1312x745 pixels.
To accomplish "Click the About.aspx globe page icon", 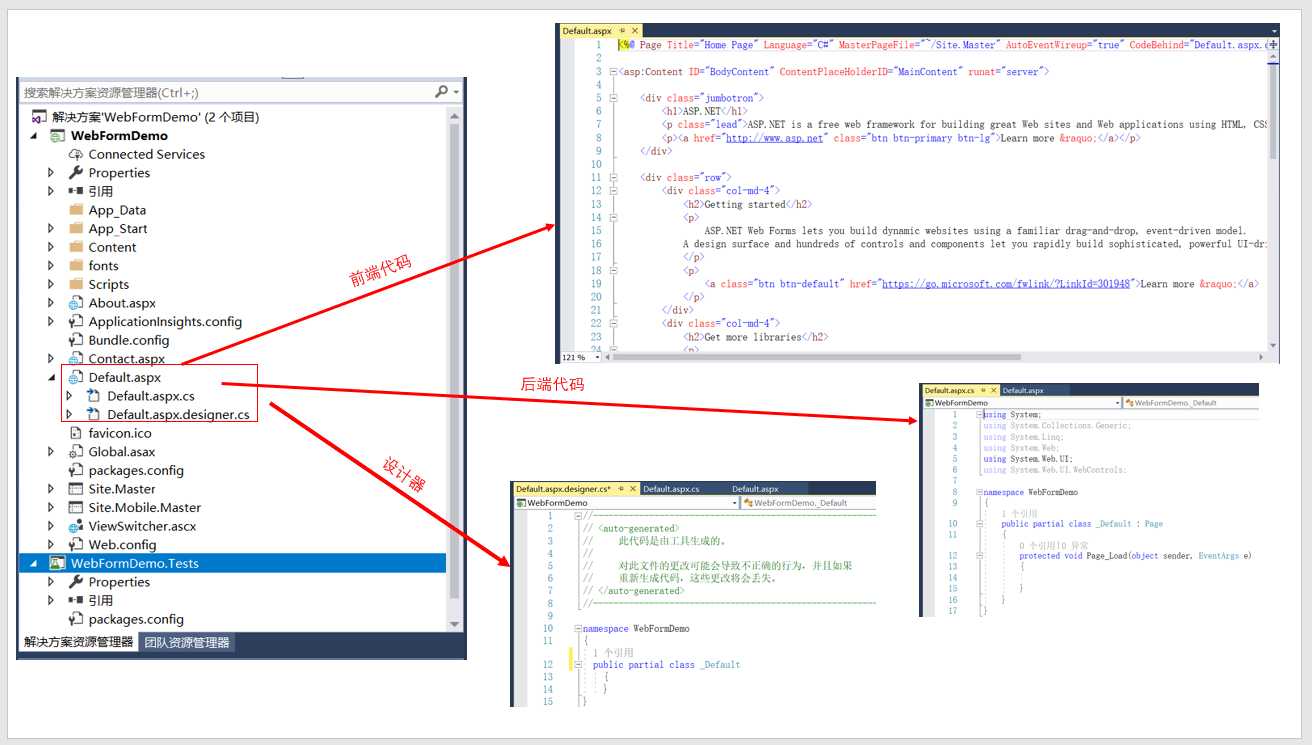I will 76,303.
